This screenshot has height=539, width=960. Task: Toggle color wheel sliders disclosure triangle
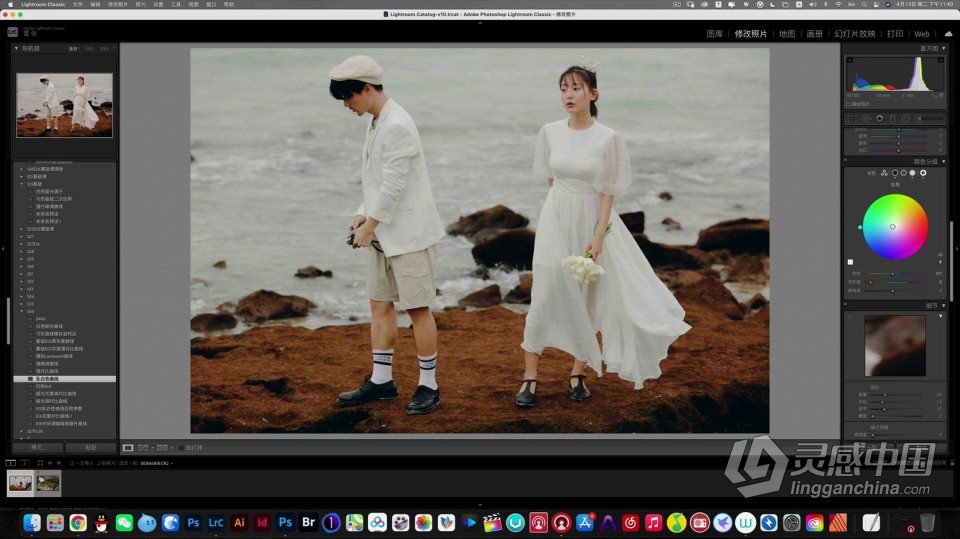click(x=940, y=262)
